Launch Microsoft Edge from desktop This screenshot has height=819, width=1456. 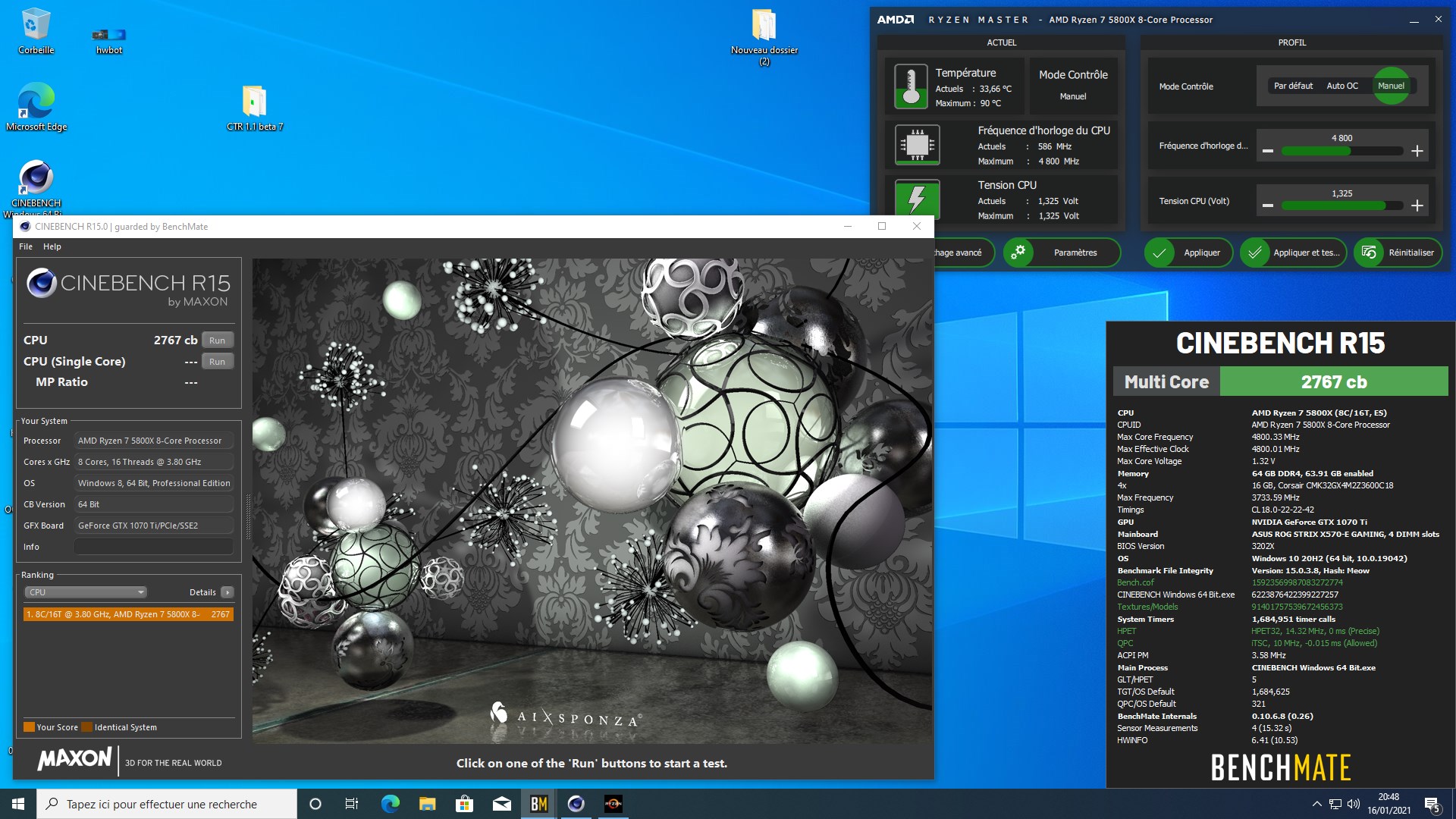point(36,106)
